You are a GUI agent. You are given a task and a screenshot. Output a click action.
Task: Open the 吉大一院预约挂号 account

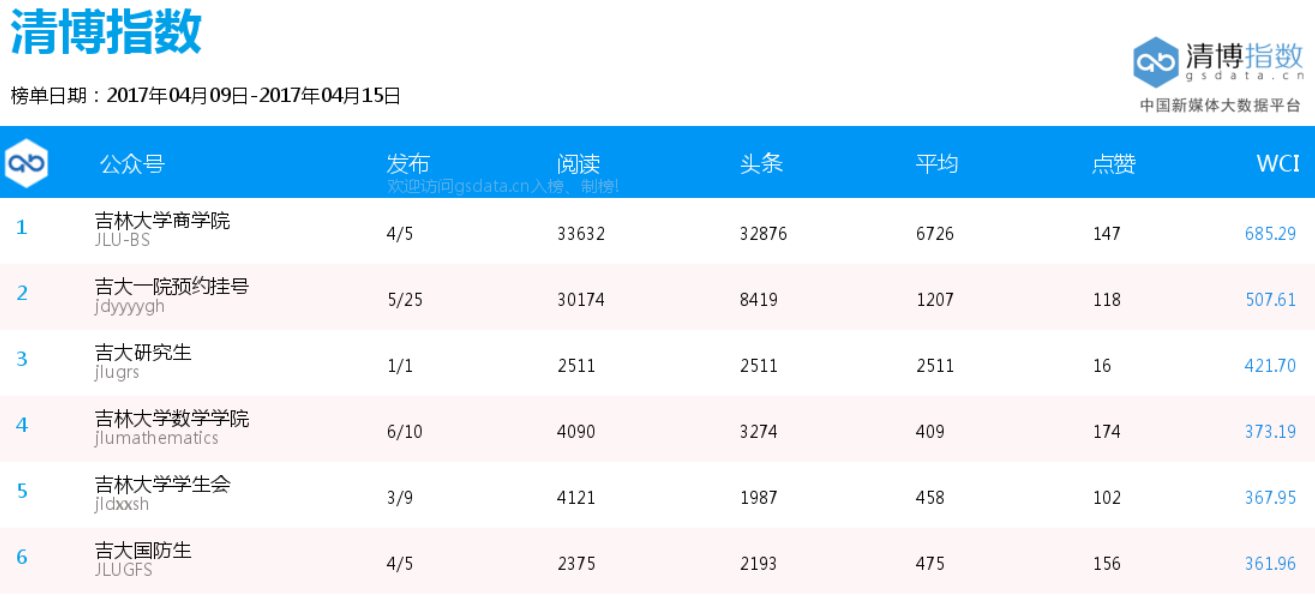(171, 287)
